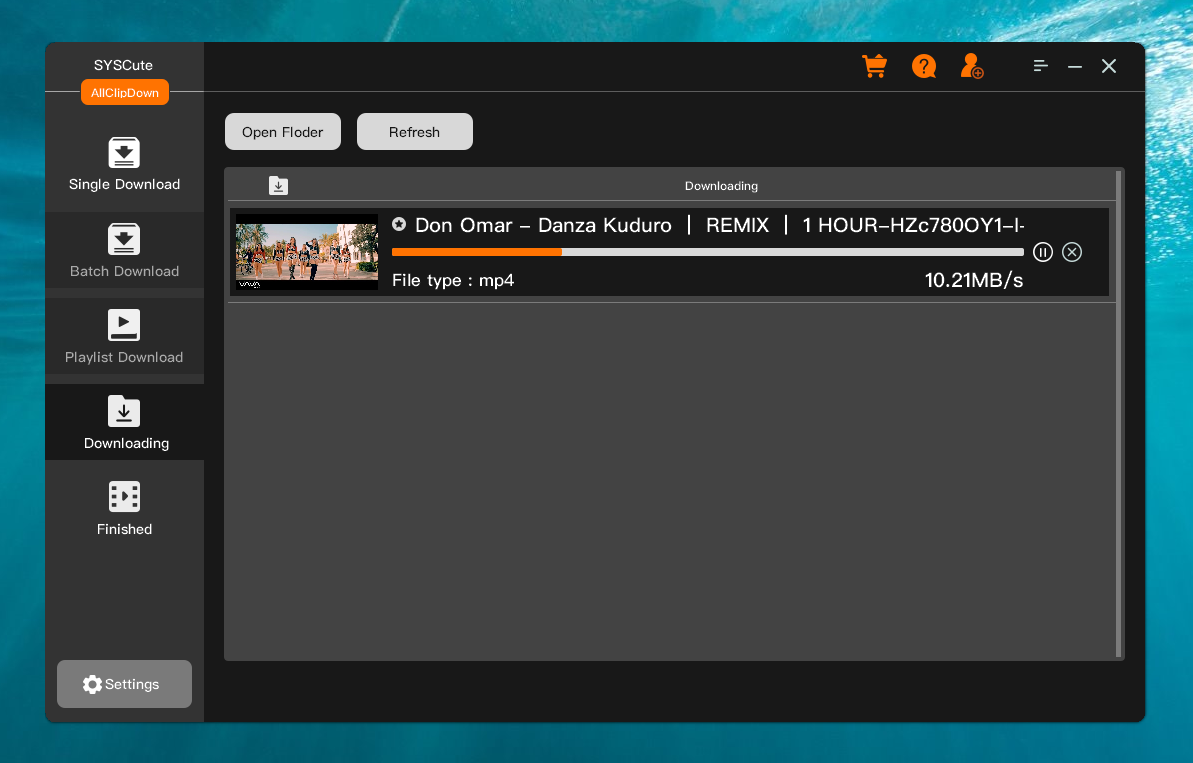
Task: Click the star icon beside video title
Action: 400,225
